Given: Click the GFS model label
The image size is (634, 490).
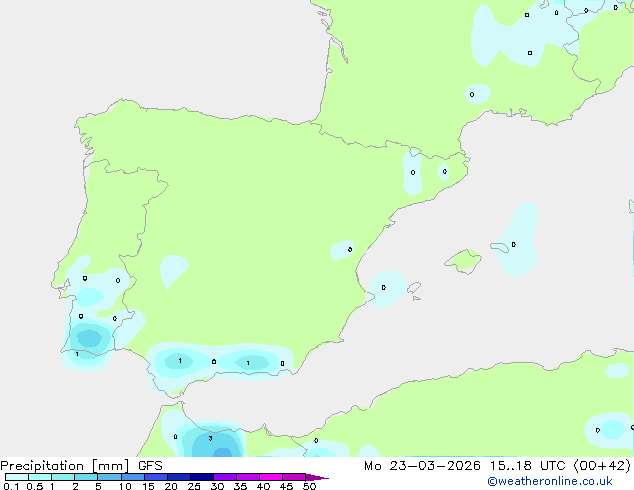Looking at the screenshot, I should pyautogui.click(x=151, y=466).
